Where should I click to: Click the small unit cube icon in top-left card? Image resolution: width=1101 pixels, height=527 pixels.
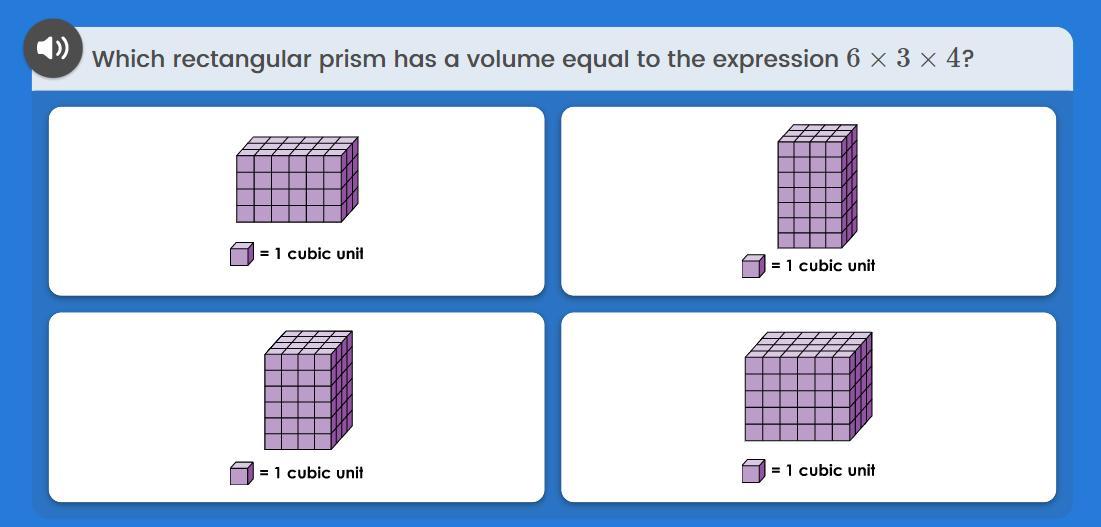[x=241, y=255]
